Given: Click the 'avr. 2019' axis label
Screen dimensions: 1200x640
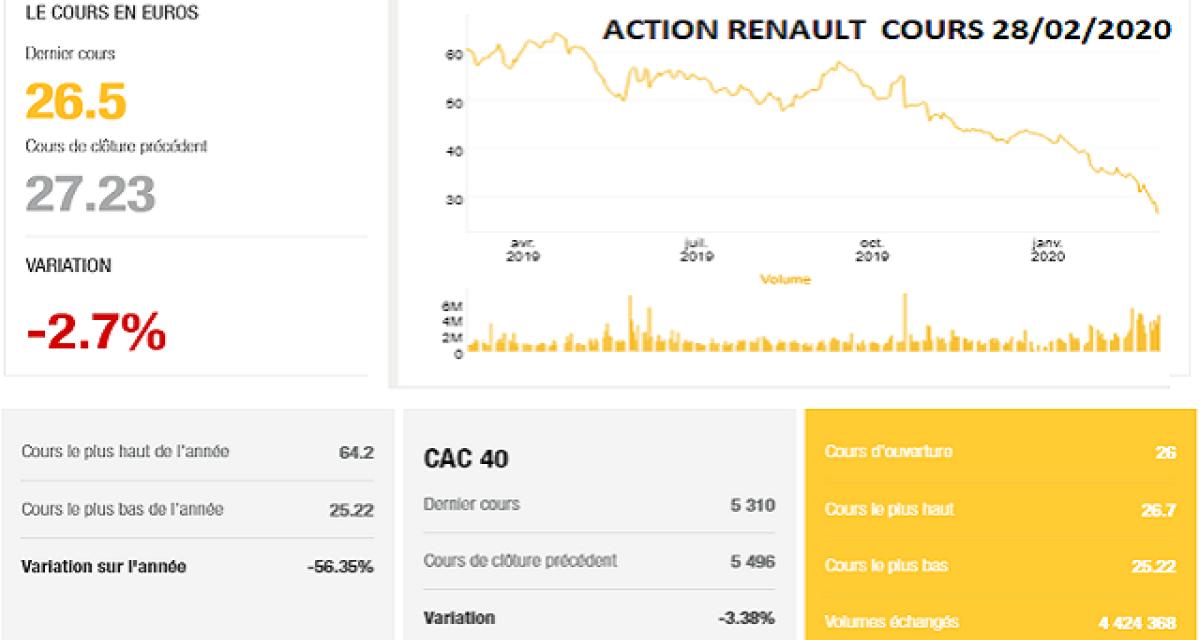Looking at the screenshot, I should click(x=523, y=250).
